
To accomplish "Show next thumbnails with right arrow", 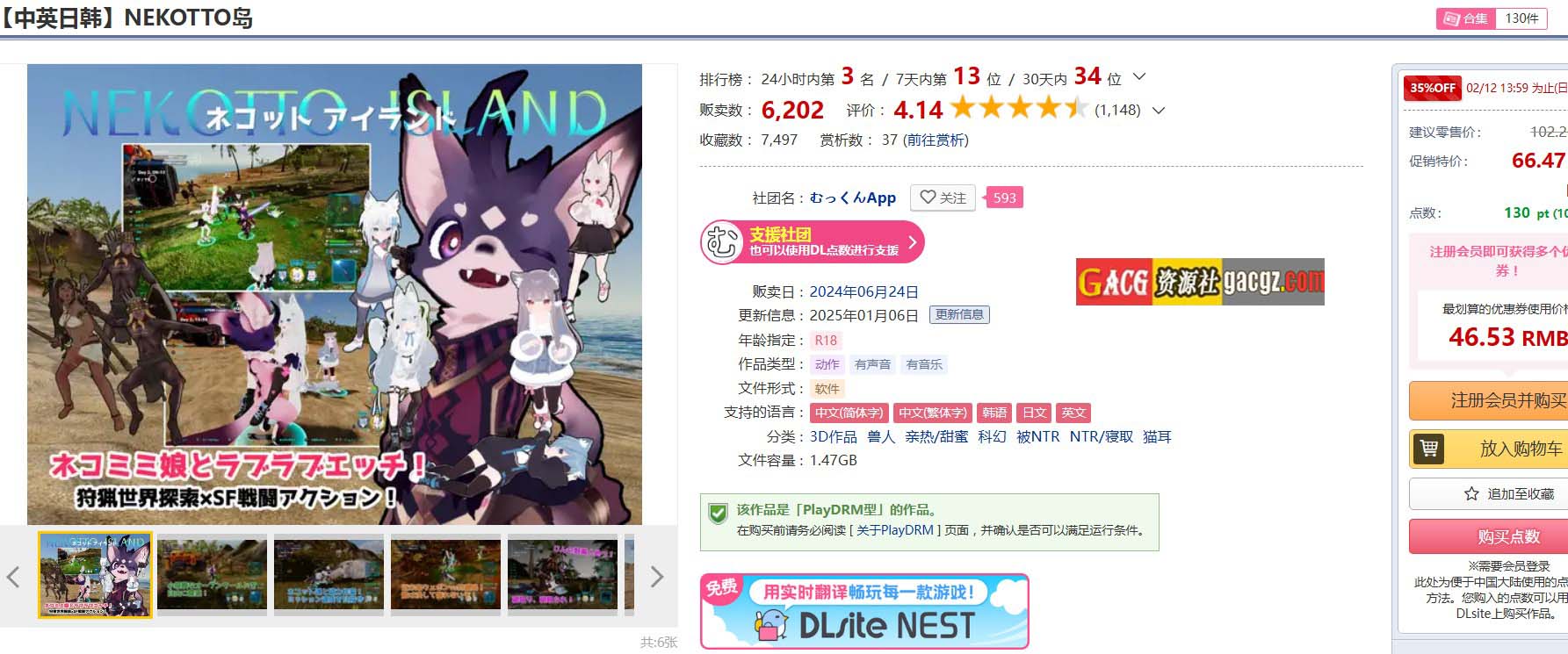I will [x=656, y=577].
